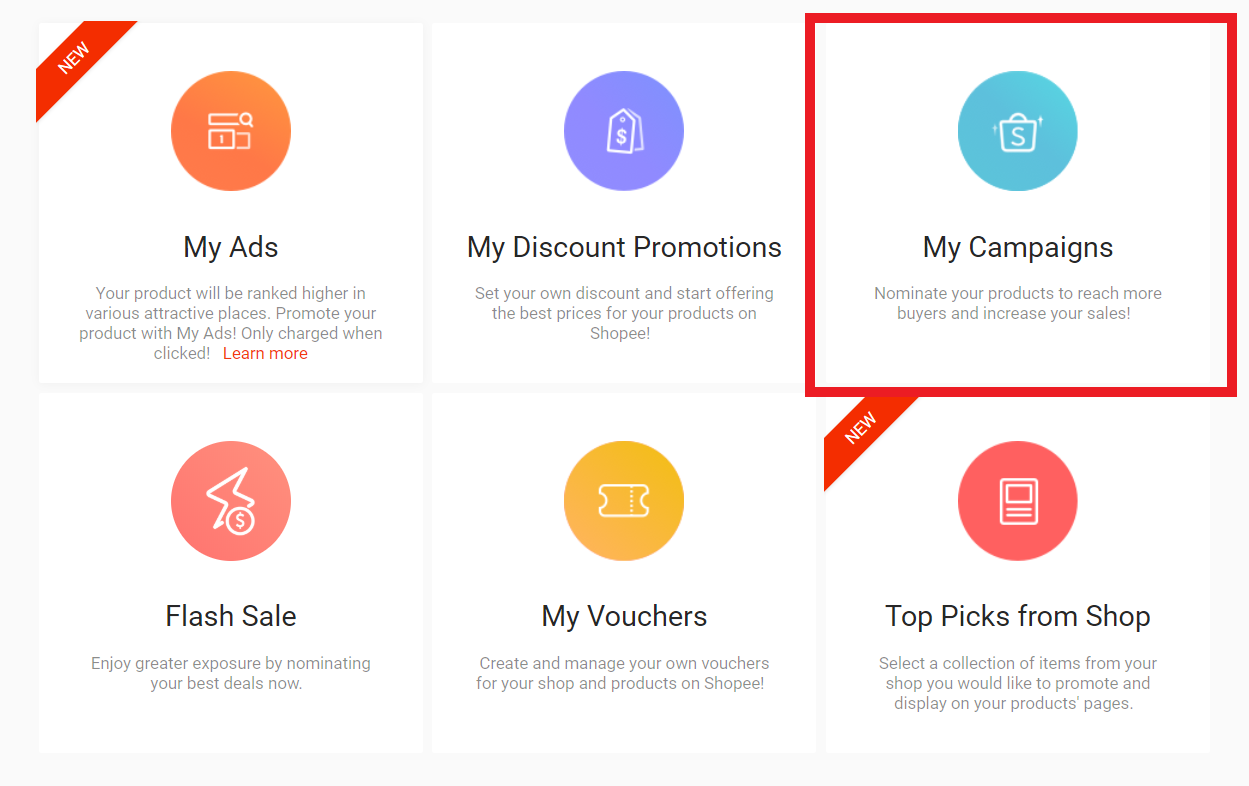Open the Flash Sale heading
Image resolution: width=1249 pixels, height=786 pixels.
point(231,616)
